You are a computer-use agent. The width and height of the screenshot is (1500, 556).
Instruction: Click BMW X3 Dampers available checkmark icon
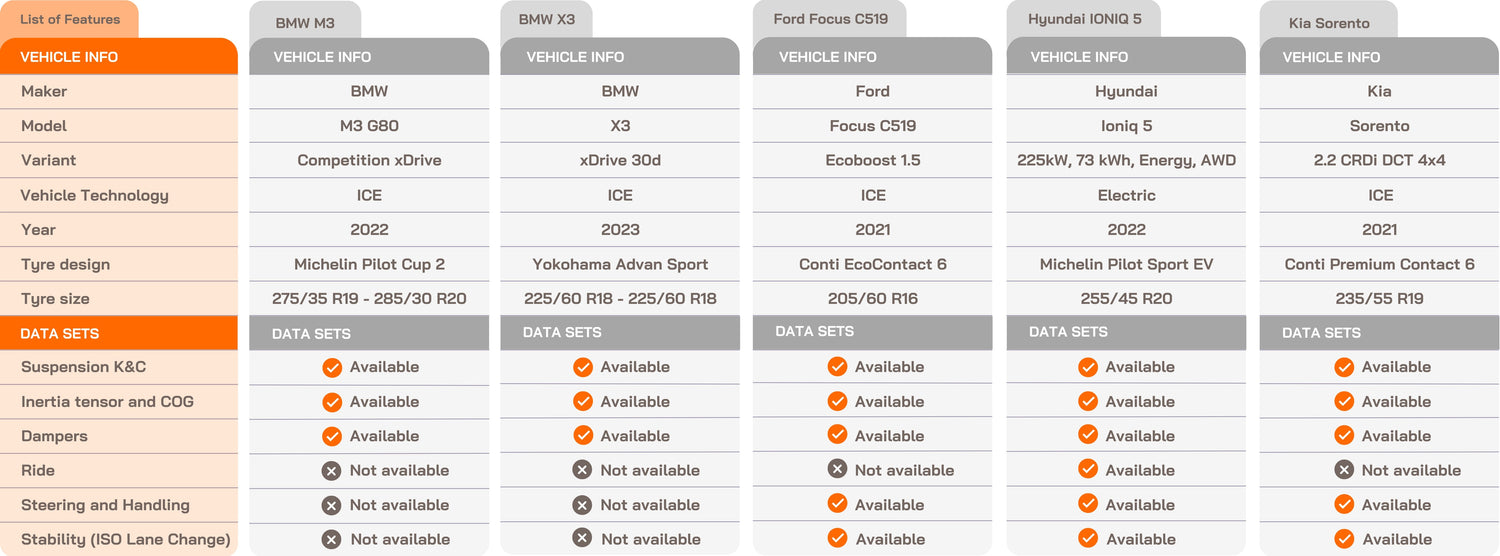pyautogui.click(x=583, y=436)
